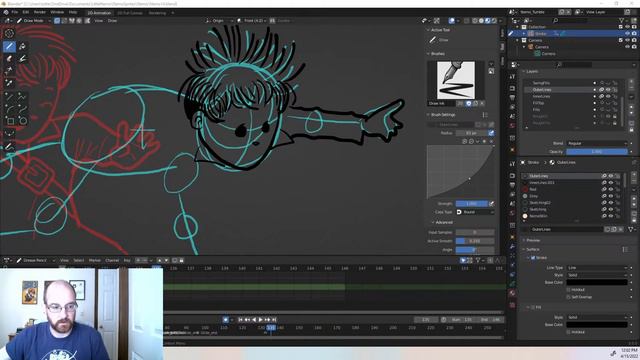Screen dimensions: 640x360
Task: Hide the InnerLines layer
Action: 608,96
